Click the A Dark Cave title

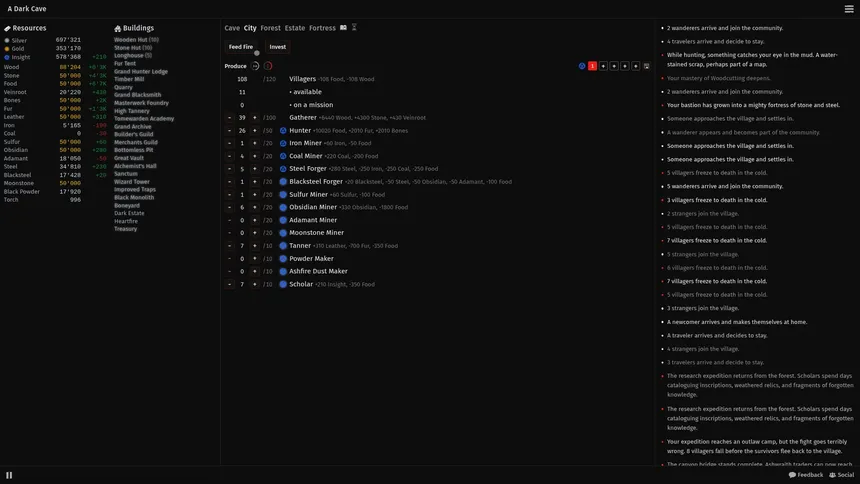(x=27, y=9)
